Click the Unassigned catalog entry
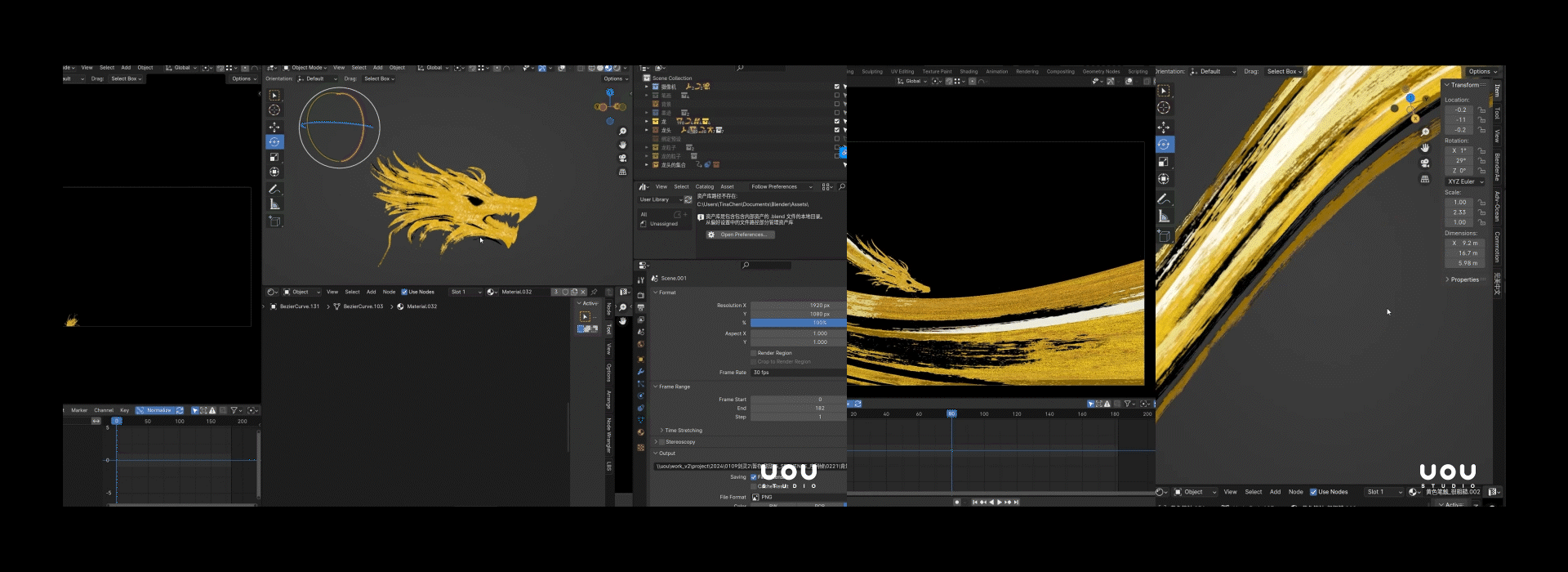The image size is (1568, 572). 664,224
